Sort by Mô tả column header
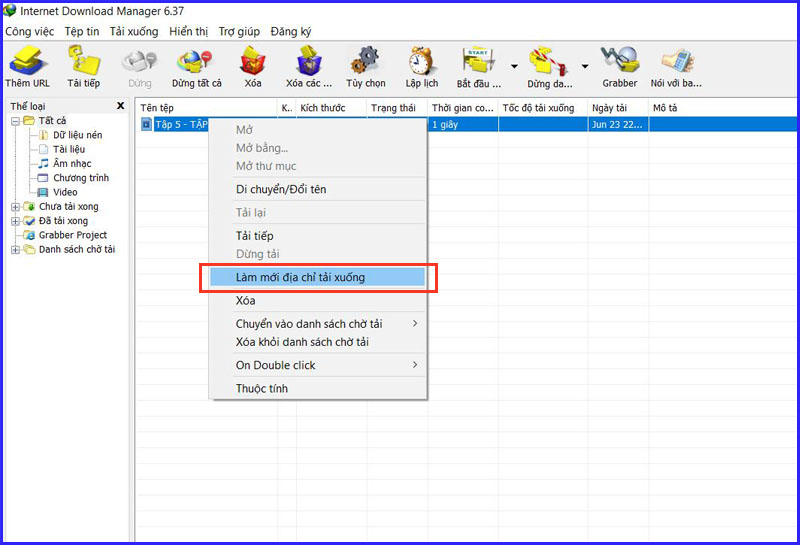This screenshot has width=800, height=545. [722, 108]
